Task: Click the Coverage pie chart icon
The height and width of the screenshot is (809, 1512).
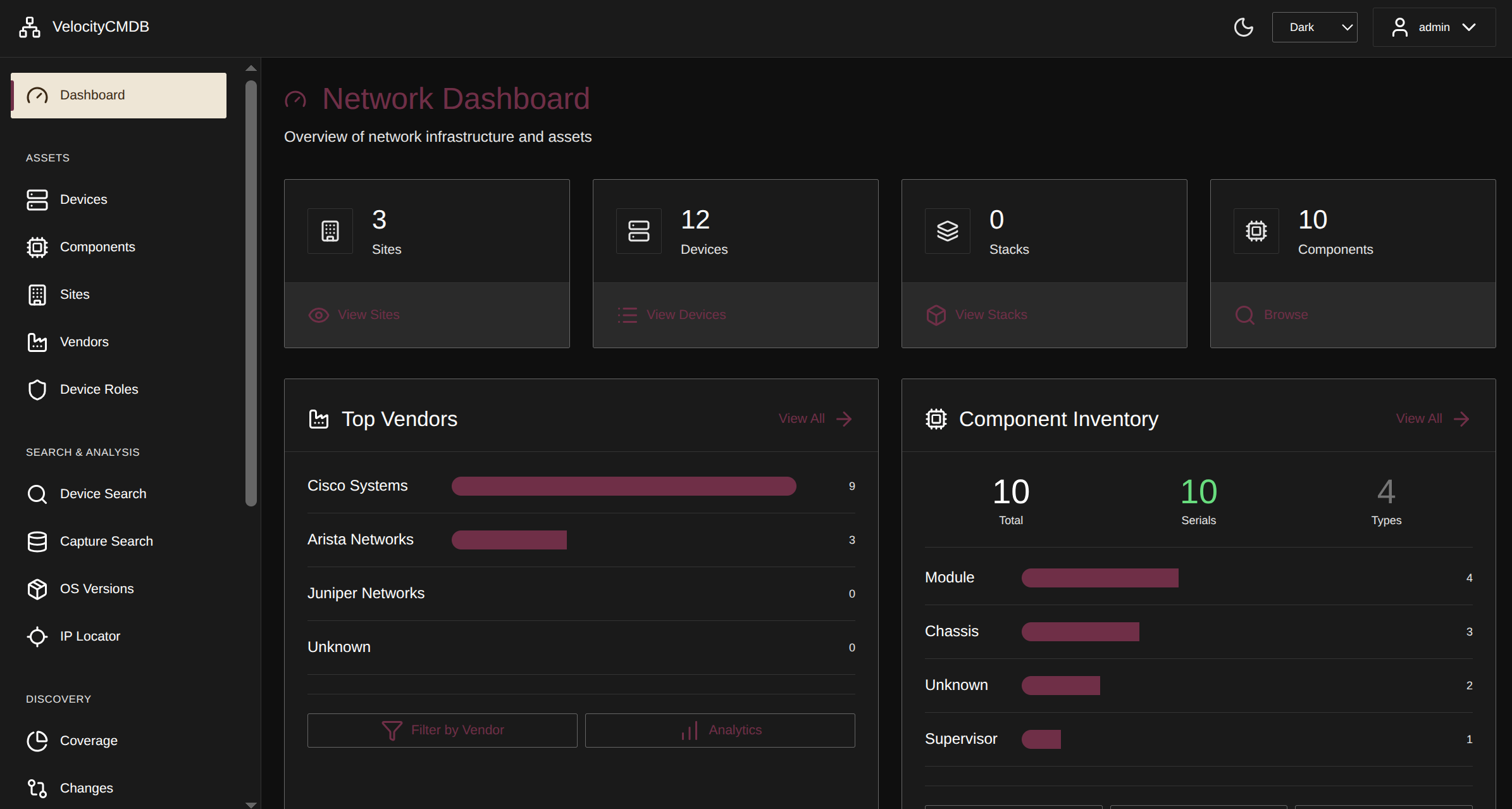Action: point(37,741)
